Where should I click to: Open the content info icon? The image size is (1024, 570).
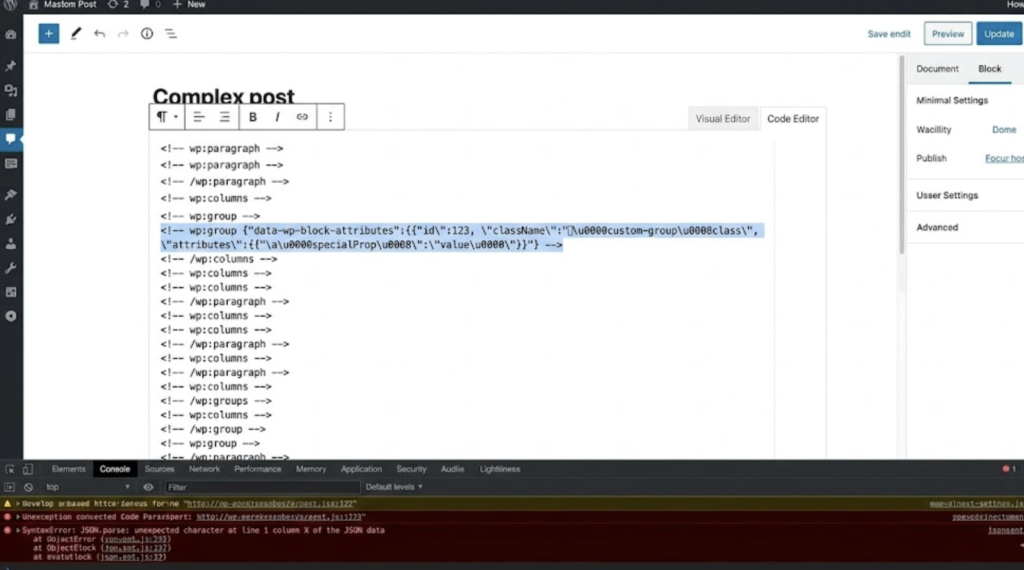point(147,33)
